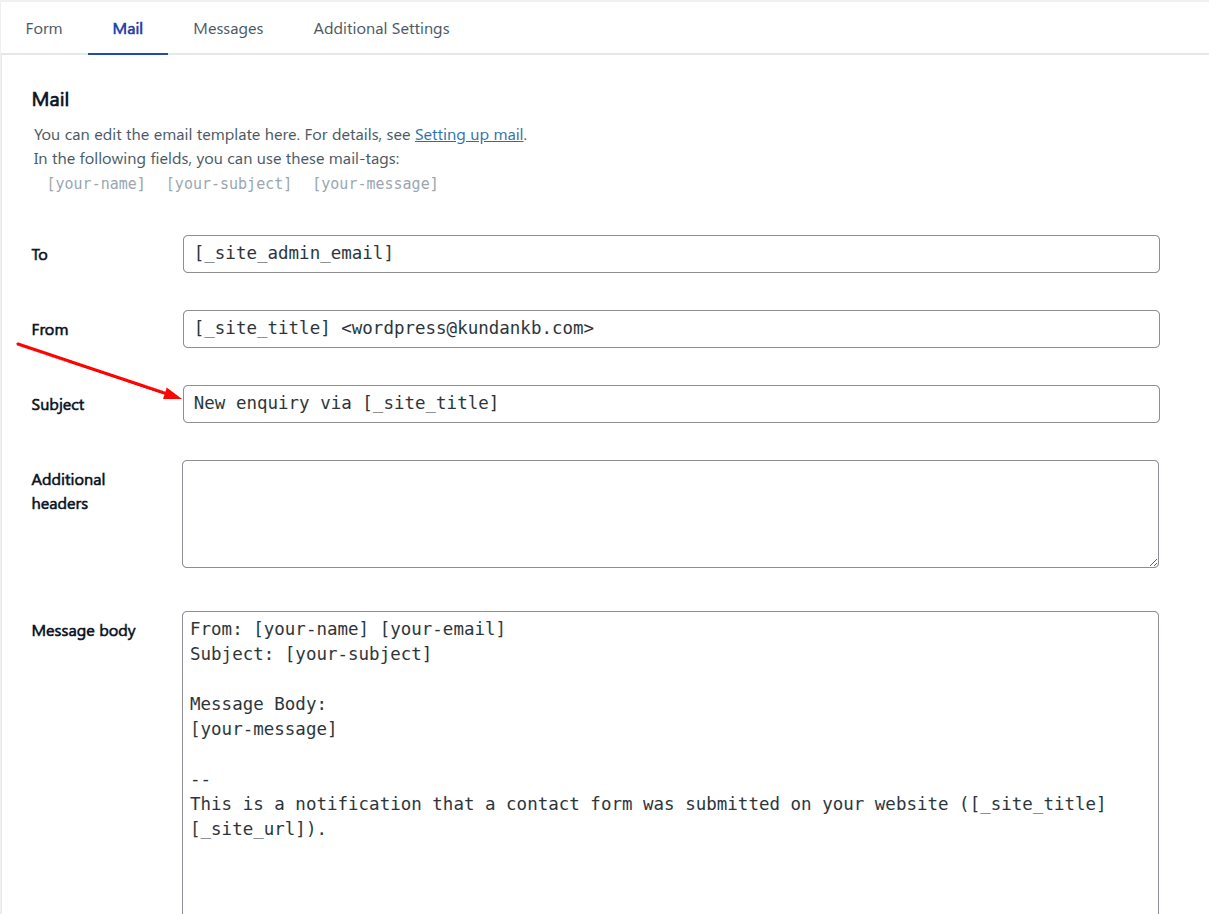Click inside the From field

pos(670,328)
